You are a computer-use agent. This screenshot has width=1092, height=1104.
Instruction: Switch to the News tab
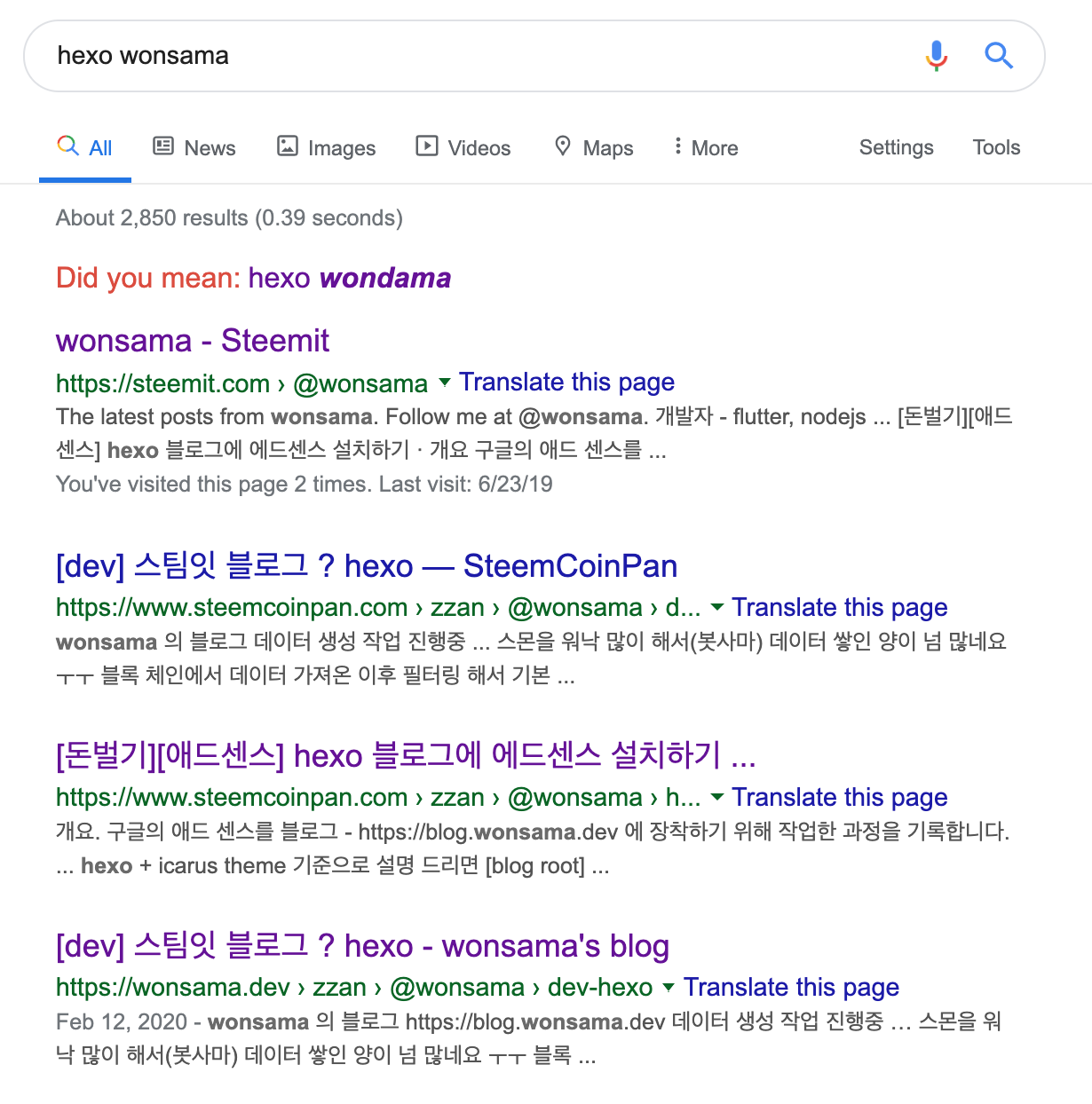coord(194,147)
